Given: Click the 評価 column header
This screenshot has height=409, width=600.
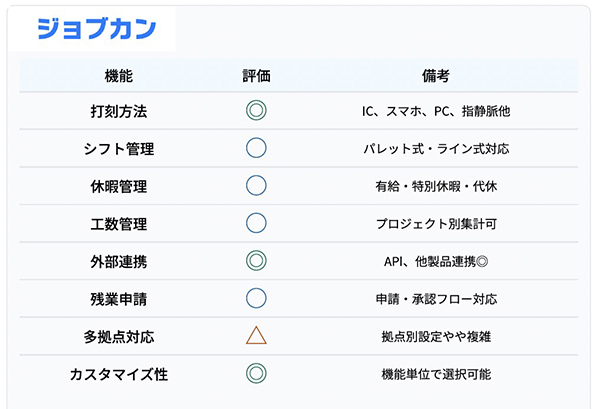Looking at the screenshot, I should tap(256, 75).
